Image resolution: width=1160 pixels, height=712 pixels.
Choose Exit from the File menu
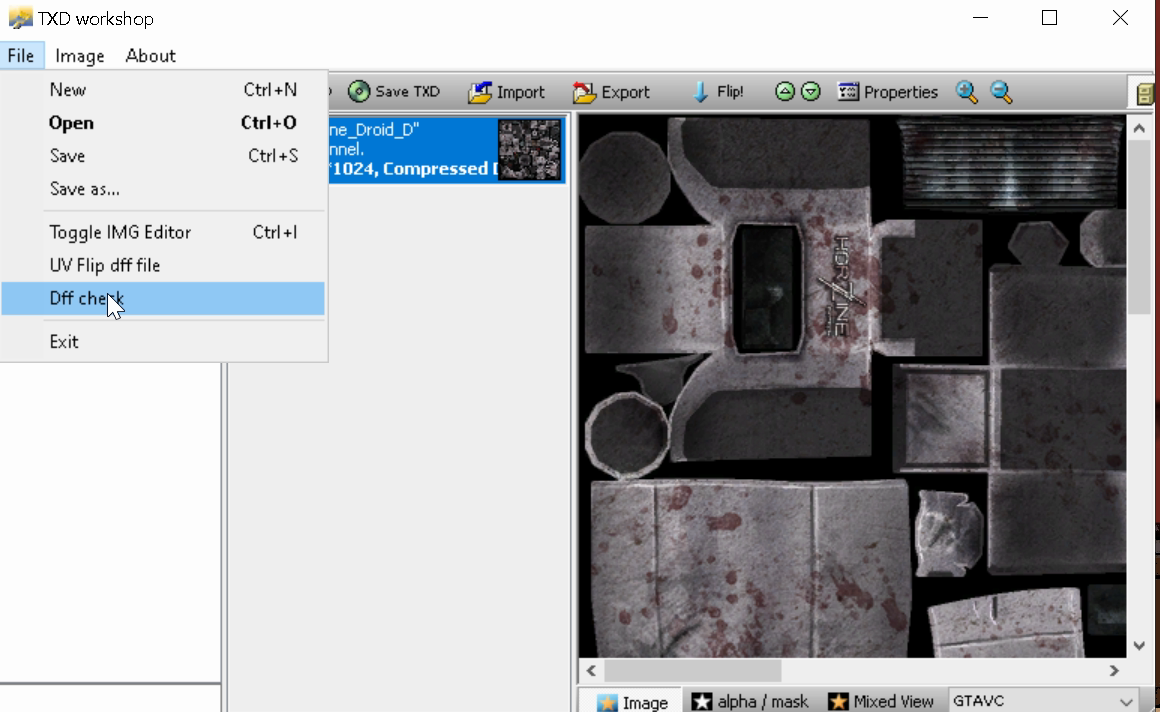(x=163, y=341)
